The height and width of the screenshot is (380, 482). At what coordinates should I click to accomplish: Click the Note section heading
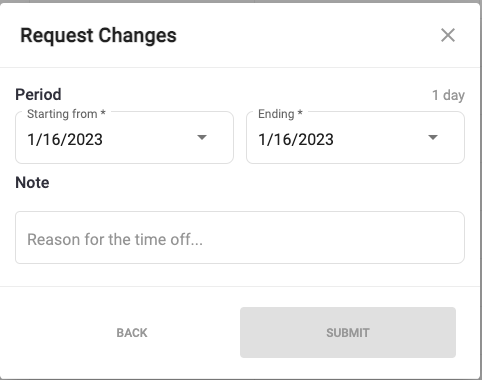pyautogui.click(x=32, y=183)
